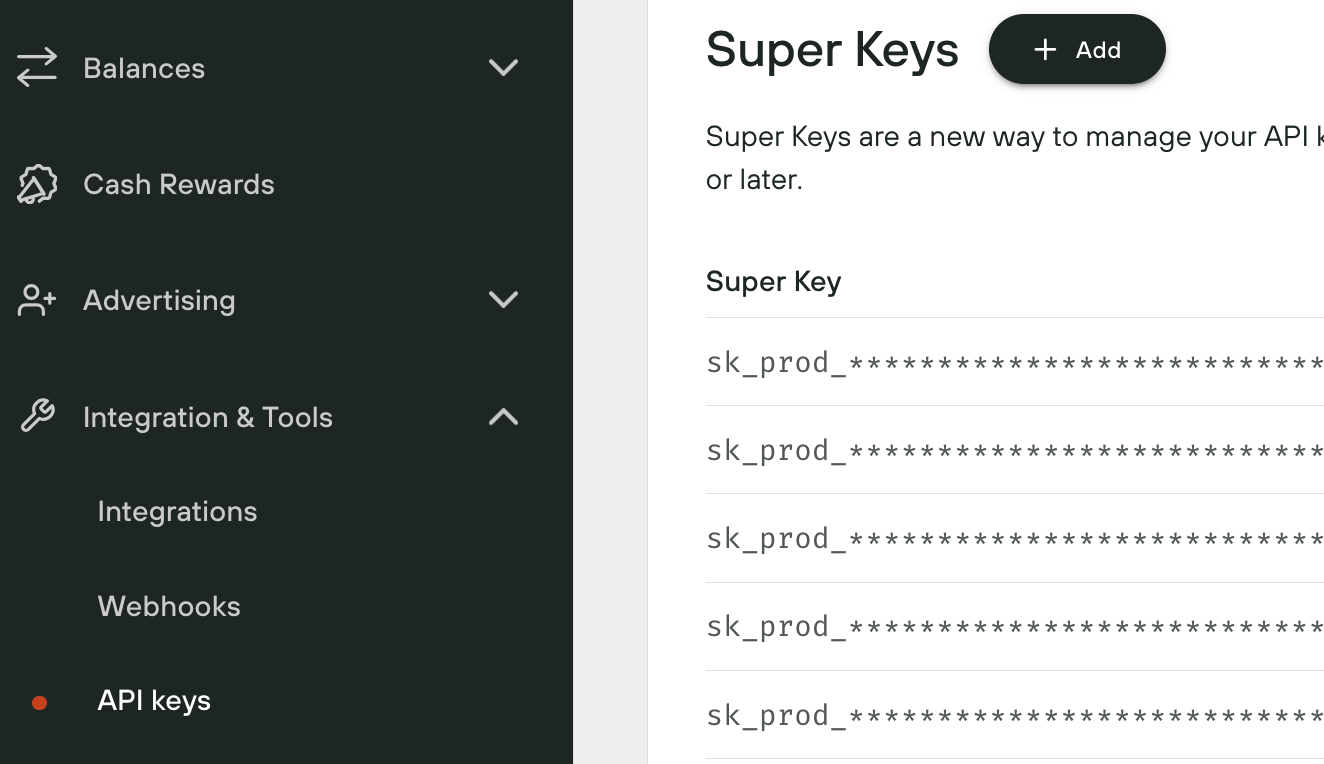
Task: Collapse the Integration & Tools chevron
Action: (x=503, y=416)
